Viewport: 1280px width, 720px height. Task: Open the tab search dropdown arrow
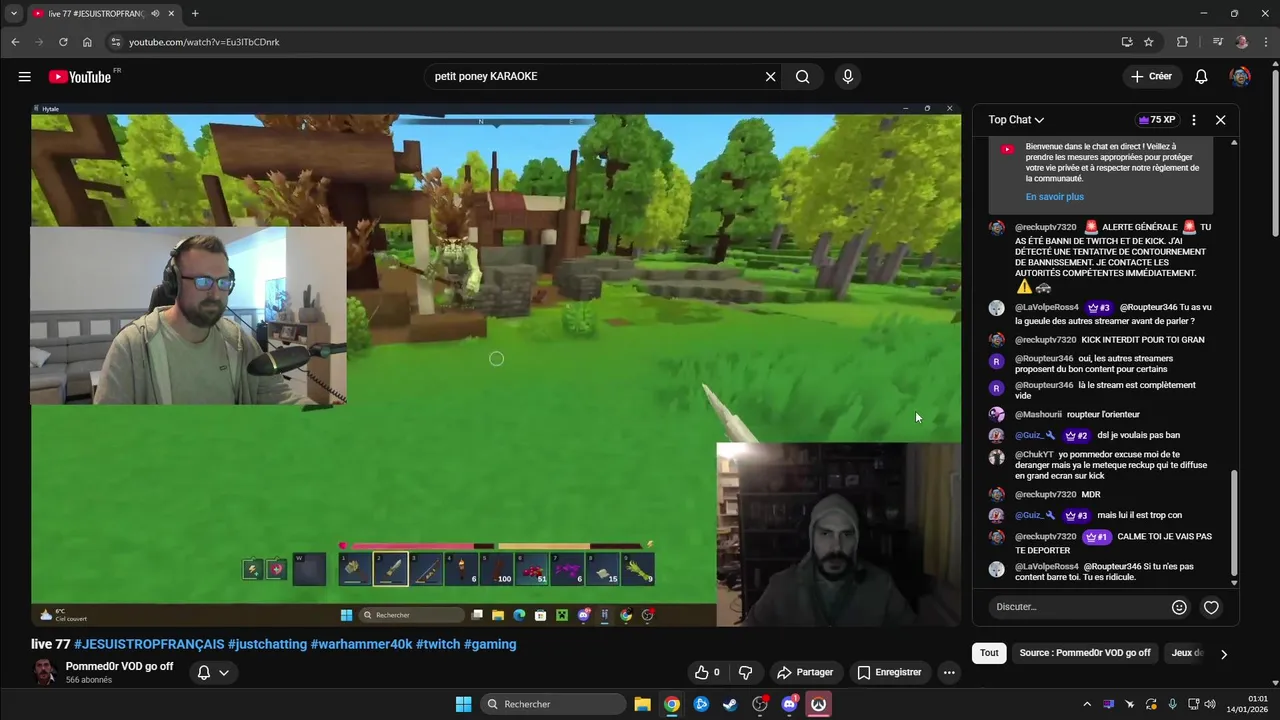[14, 13]
